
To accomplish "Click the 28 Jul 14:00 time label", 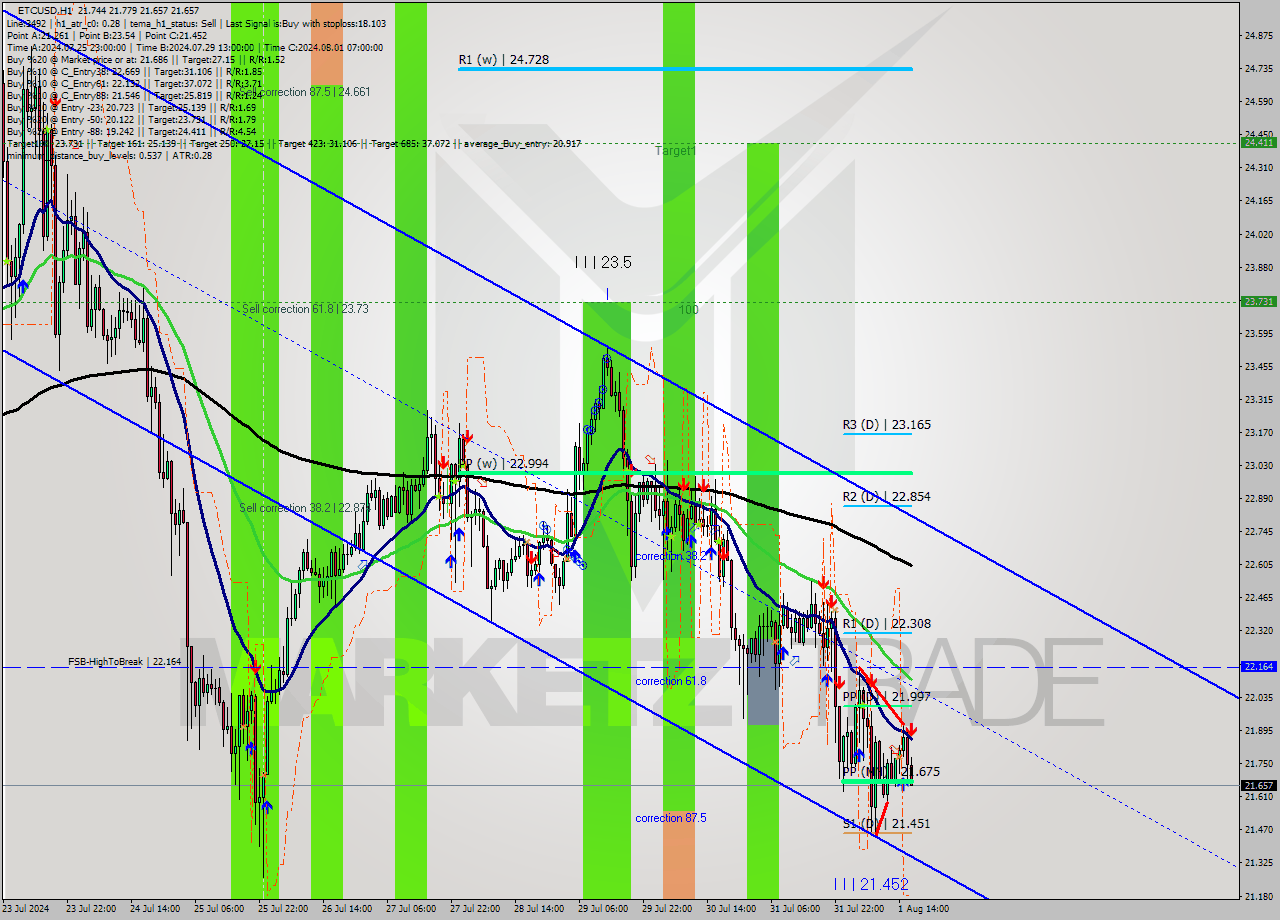I will coord(539,909).
